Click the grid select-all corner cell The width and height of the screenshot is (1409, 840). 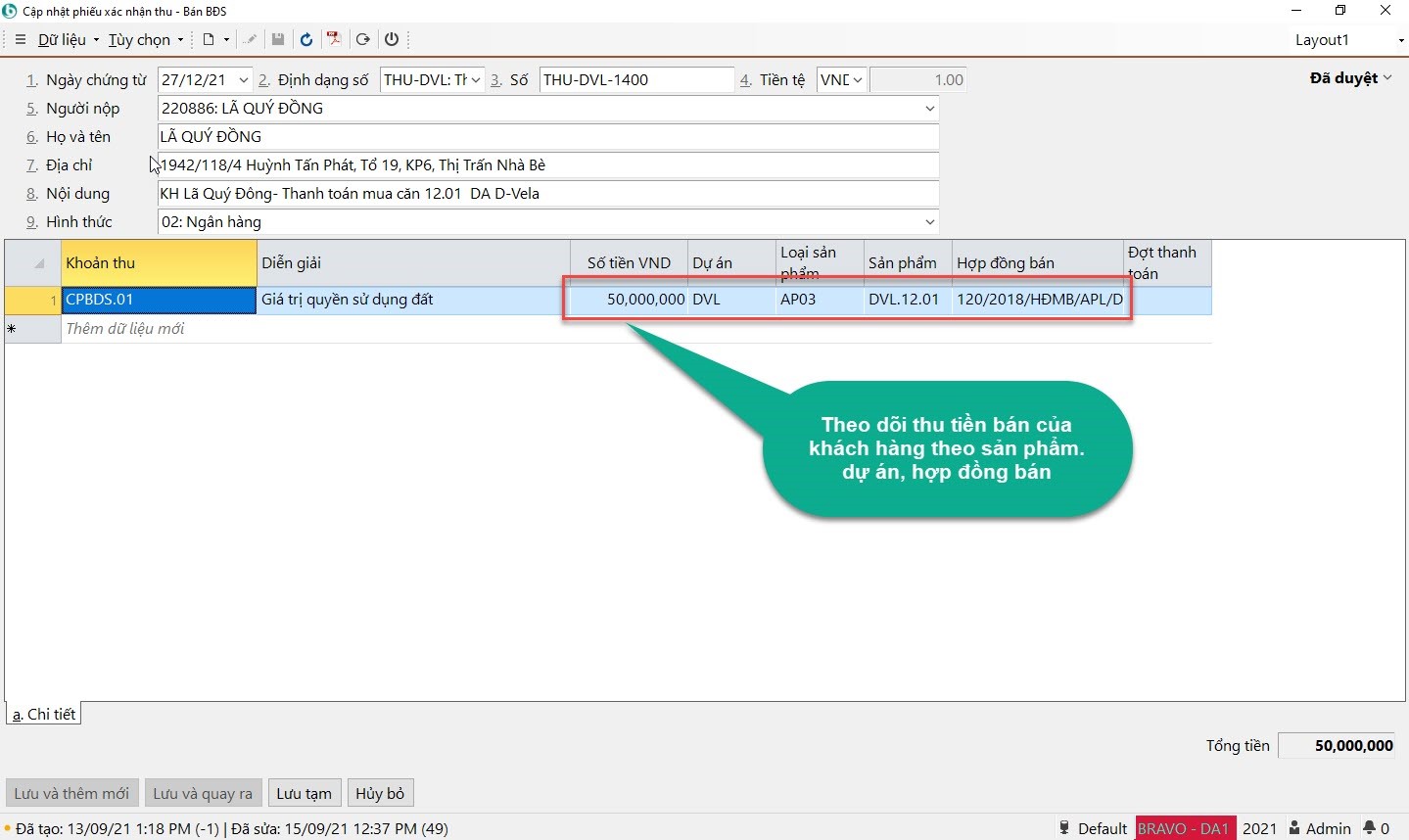[33, 263]
